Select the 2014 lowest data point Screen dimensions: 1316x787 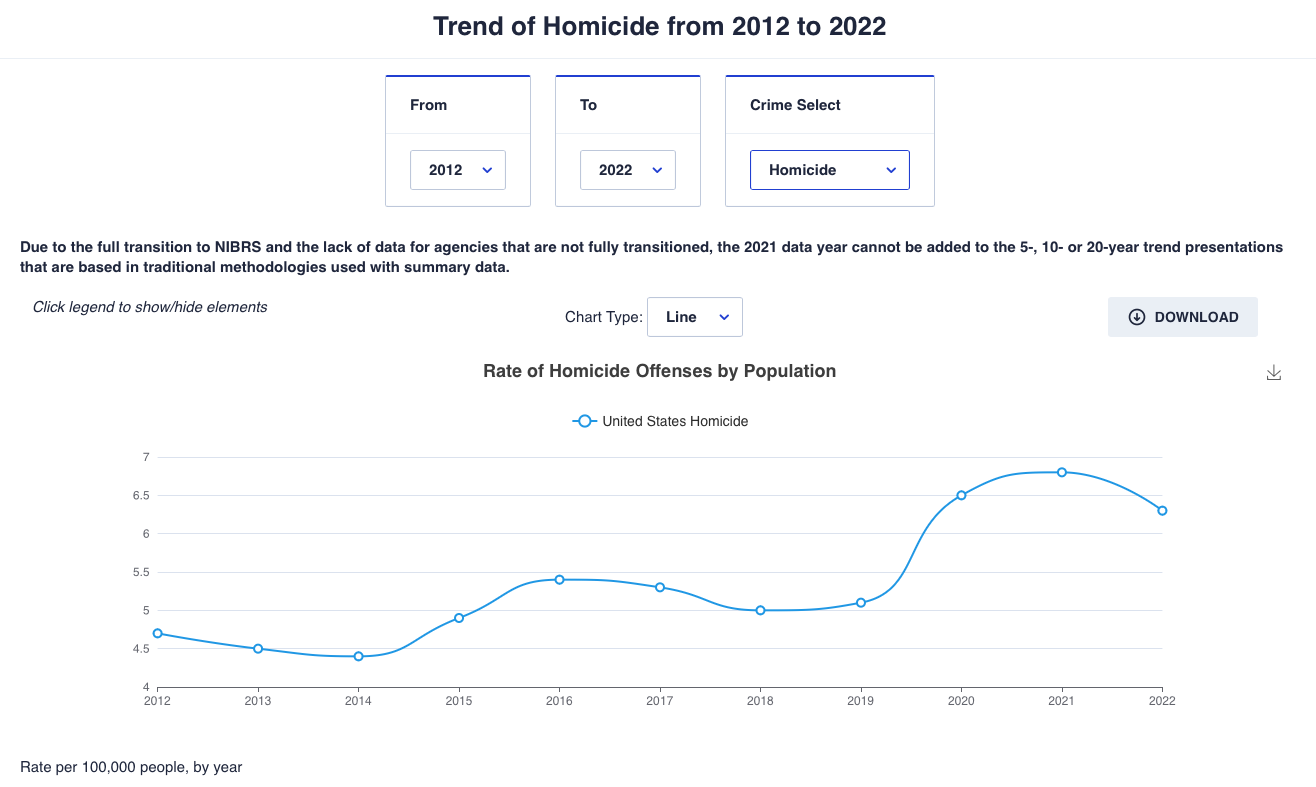coord(358,656)
